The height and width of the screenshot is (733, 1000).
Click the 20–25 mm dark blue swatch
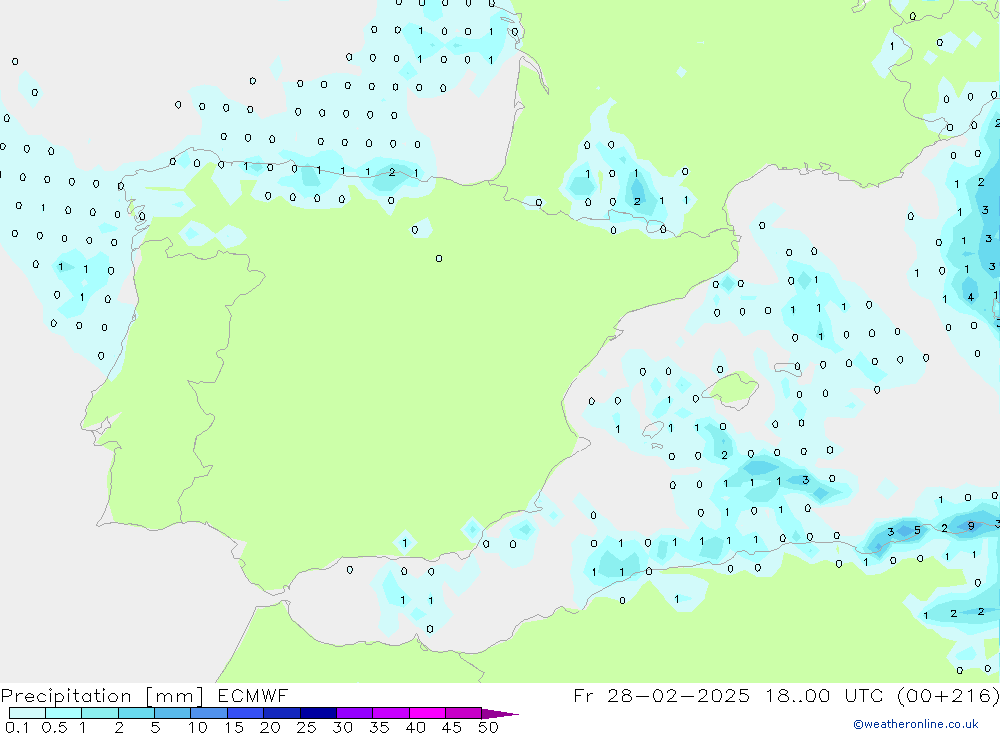(x=281, y=713)
